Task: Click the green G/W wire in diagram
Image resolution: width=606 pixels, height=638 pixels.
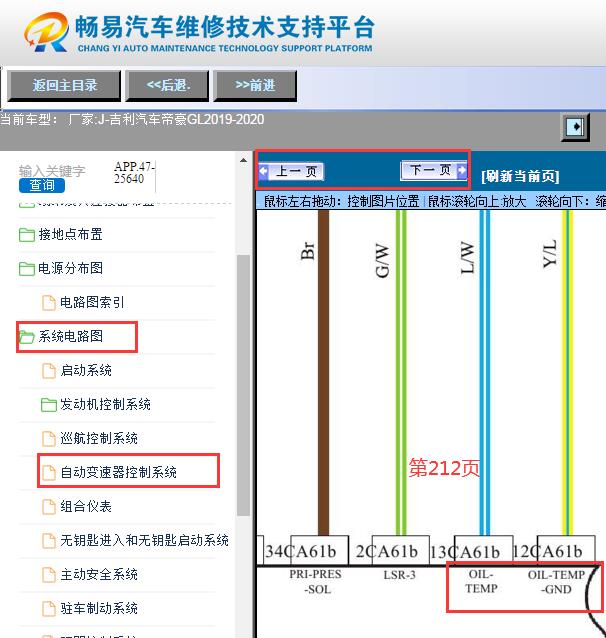Action: pos(401,372)
